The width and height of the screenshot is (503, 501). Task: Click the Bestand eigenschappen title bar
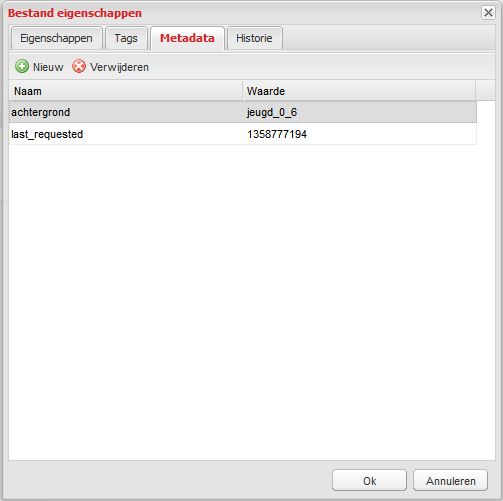[243, 13]
